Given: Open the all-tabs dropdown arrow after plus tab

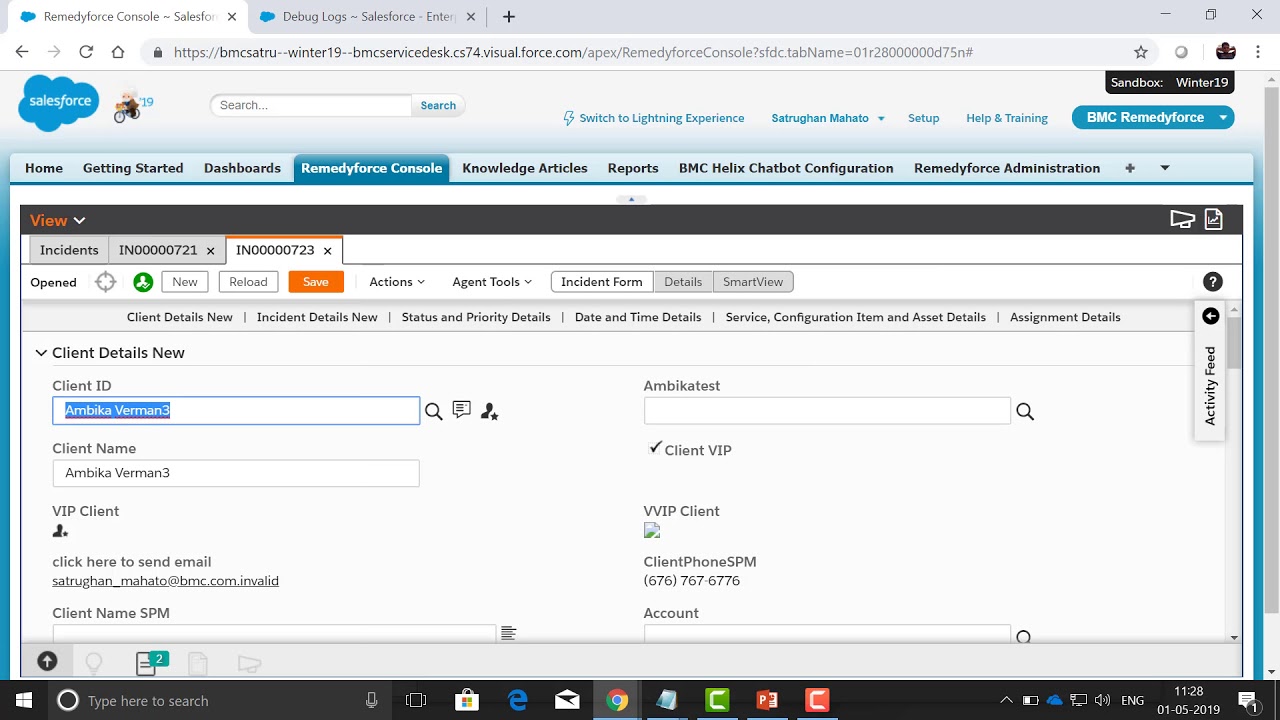Looking at the screenshot, I should point(1165,168).
